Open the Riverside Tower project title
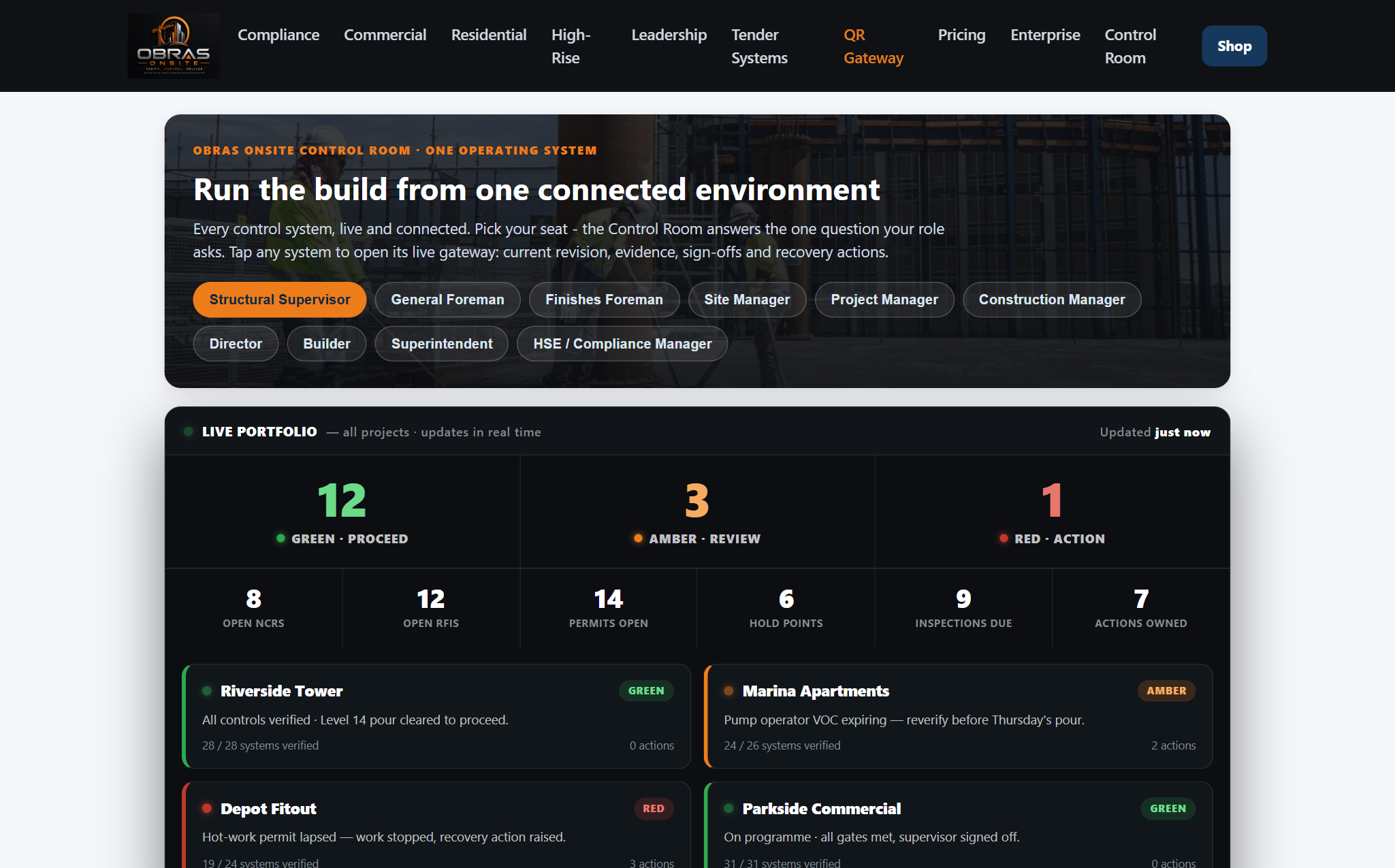Image resolution: width=1395 pixels, height=868 pixels. [x=282, y=691]
